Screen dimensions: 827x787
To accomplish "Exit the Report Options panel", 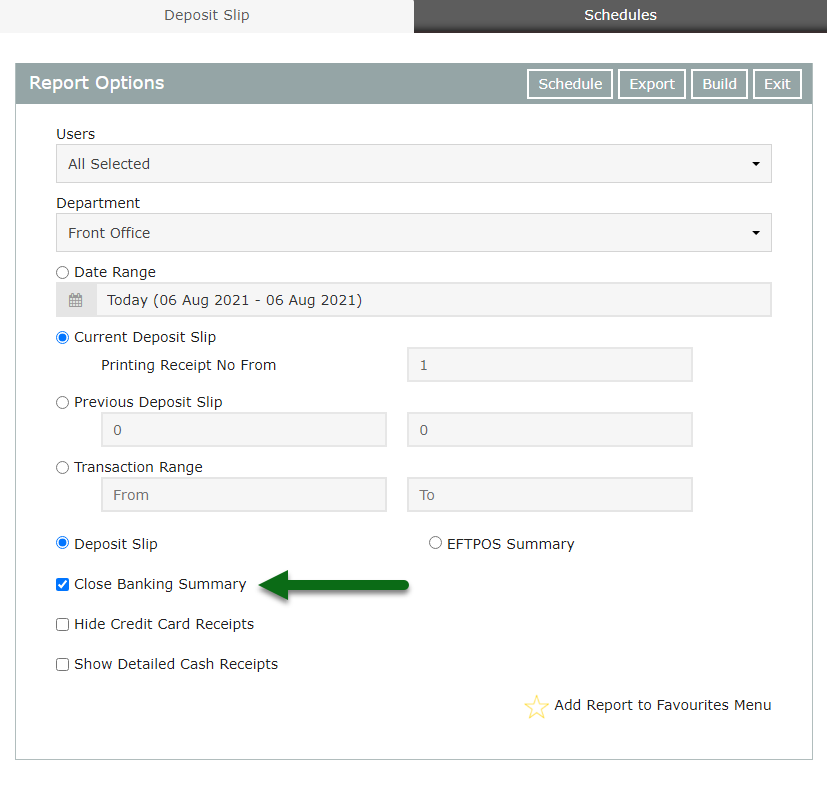I will [777, 84].
